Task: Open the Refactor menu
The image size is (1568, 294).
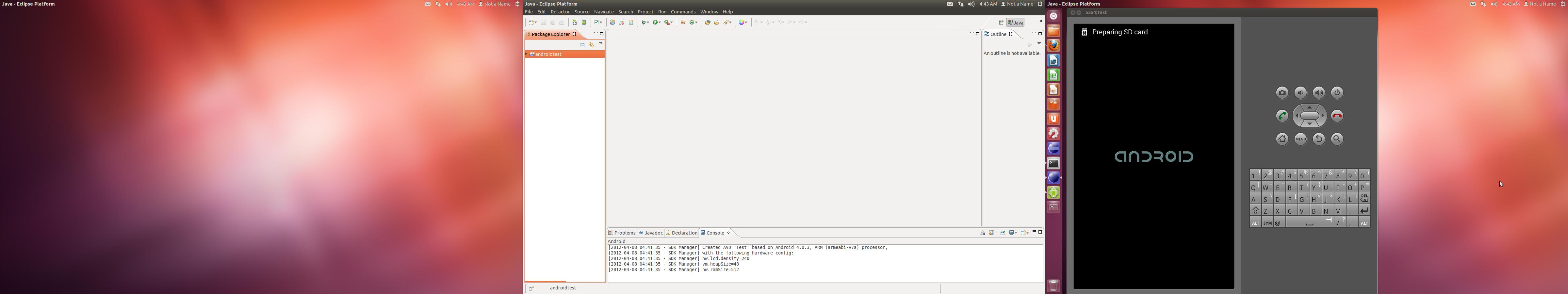Action: 560,11
